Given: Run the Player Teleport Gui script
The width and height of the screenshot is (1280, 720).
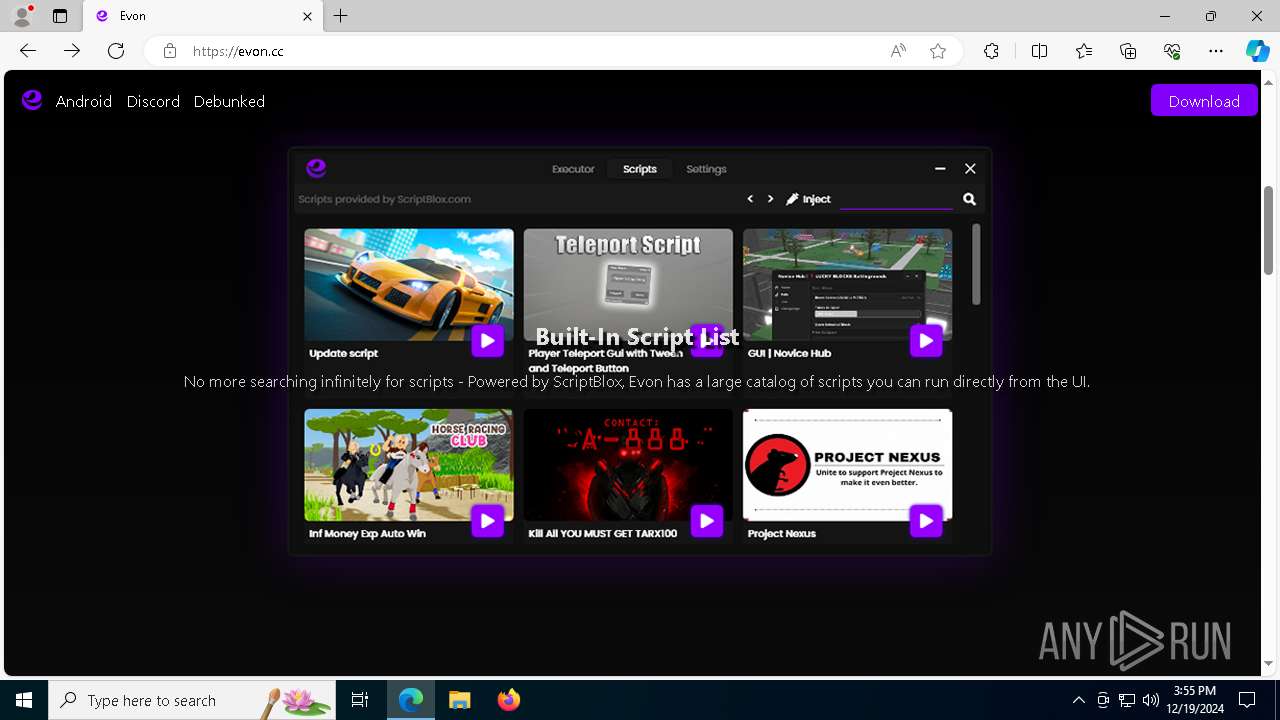Looking at the screenshot, I should point(706,341).
